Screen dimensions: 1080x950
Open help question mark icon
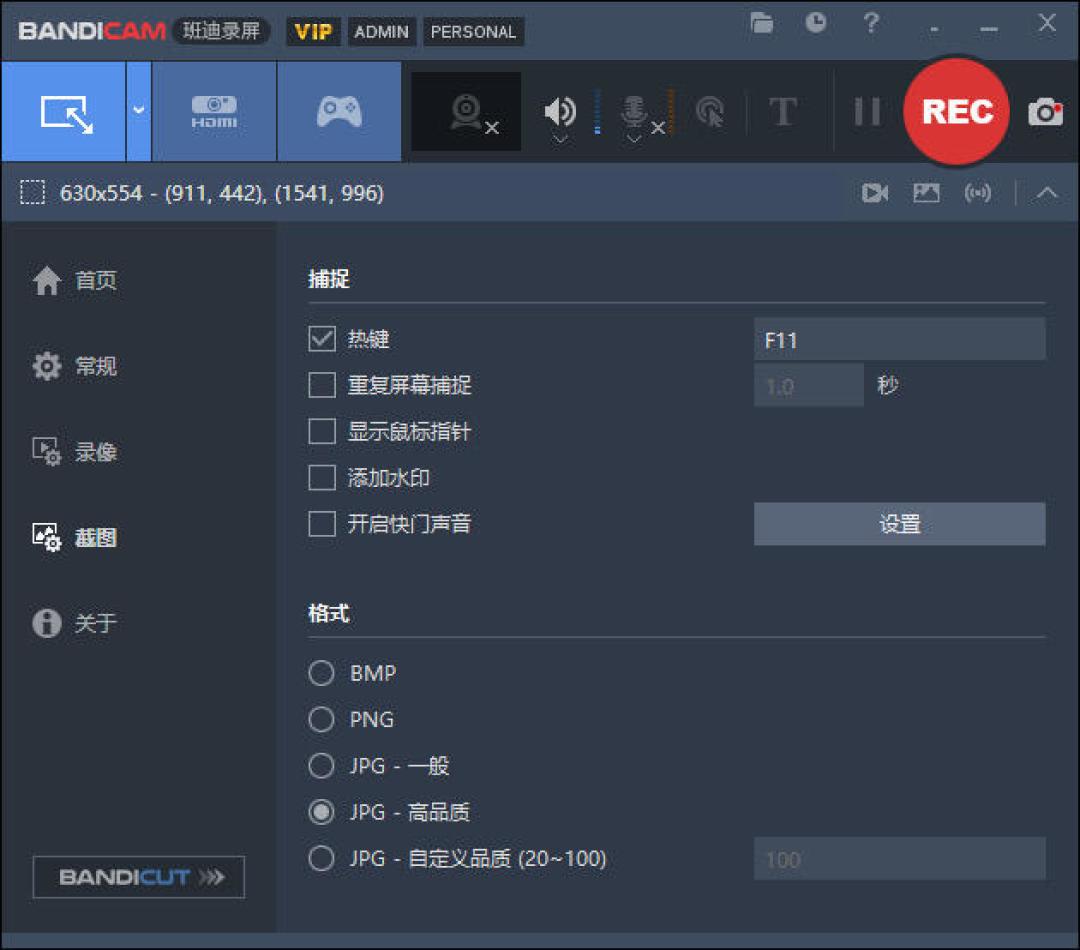pyautogui.click(x=871, y=23)
